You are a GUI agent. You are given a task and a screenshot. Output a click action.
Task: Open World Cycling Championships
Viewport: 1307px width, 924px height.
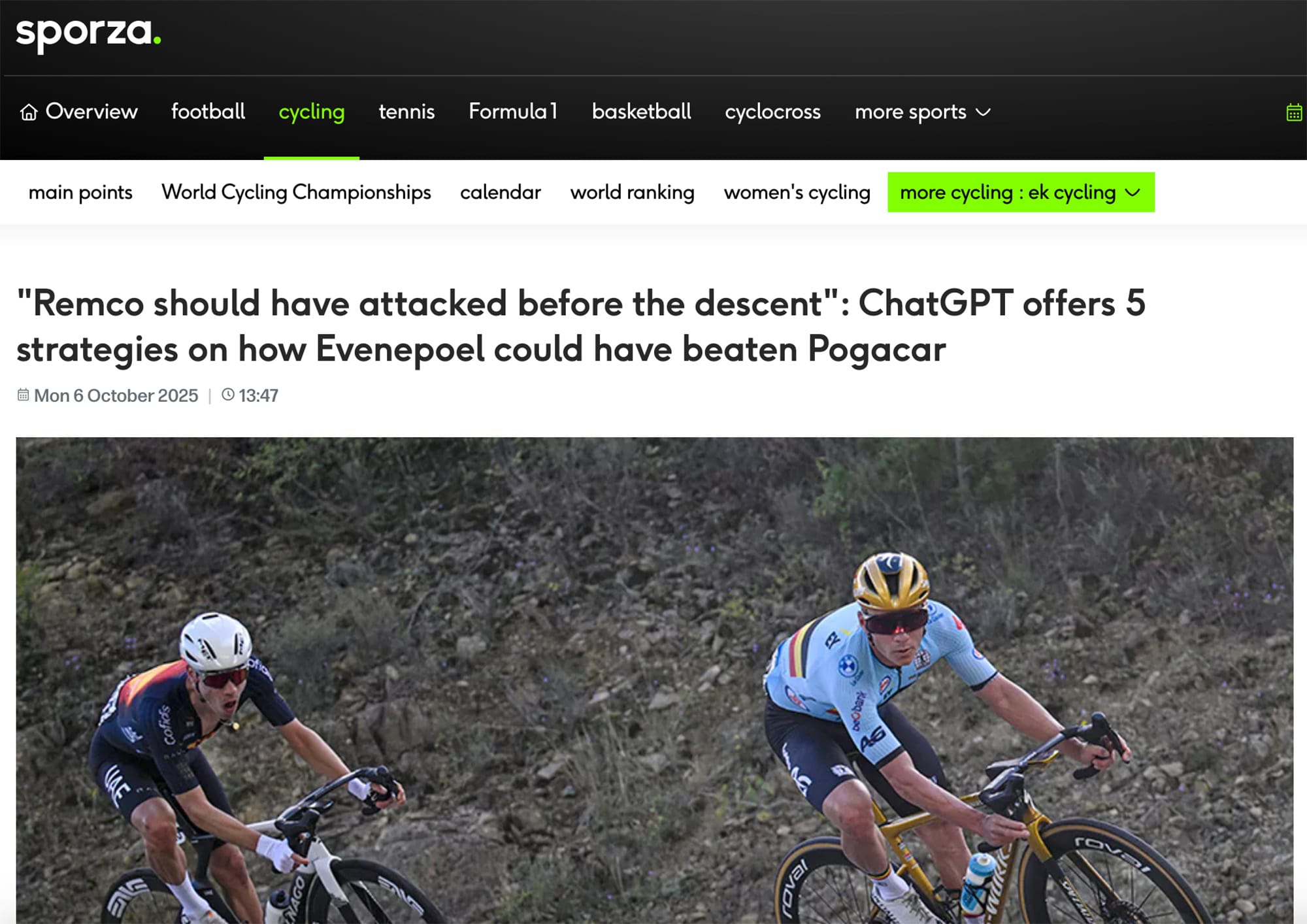[x=296, y=192]
